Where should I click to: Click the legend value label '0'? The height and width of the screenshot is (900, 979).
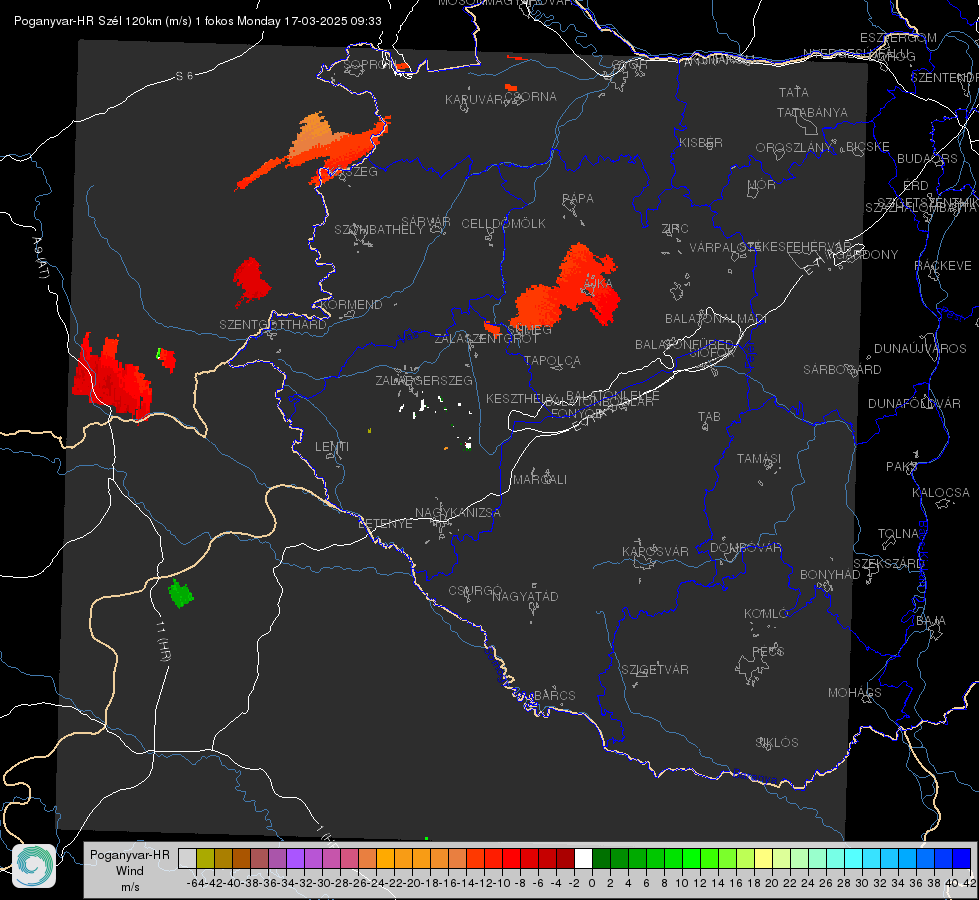(x=592, y=883)
